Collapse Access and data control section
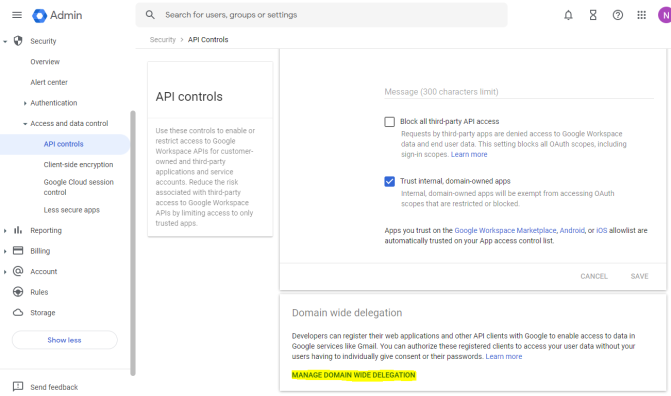Image resolution: width=671 pixels, height=396 pixels. click(25, 124)
